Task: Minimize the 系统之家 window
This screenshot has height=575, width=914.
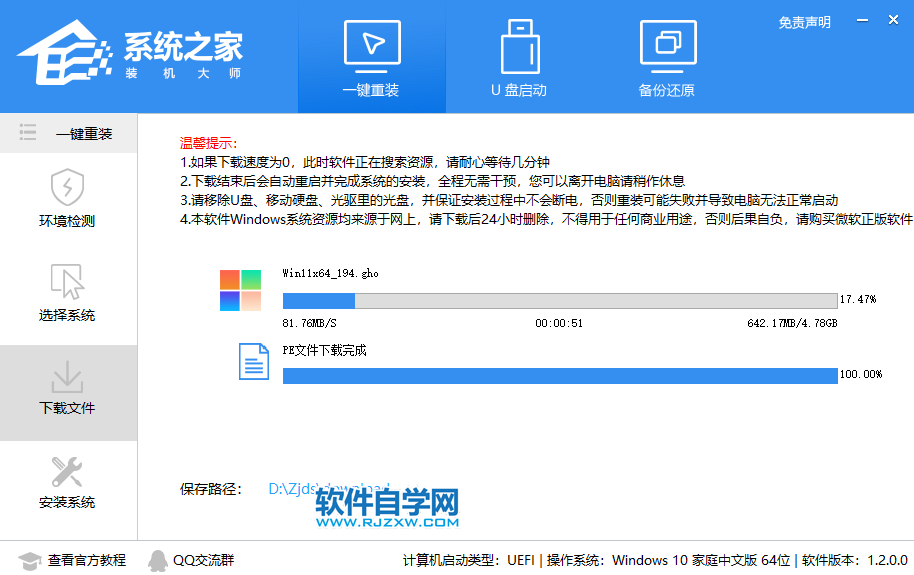Action: (862, 20)
